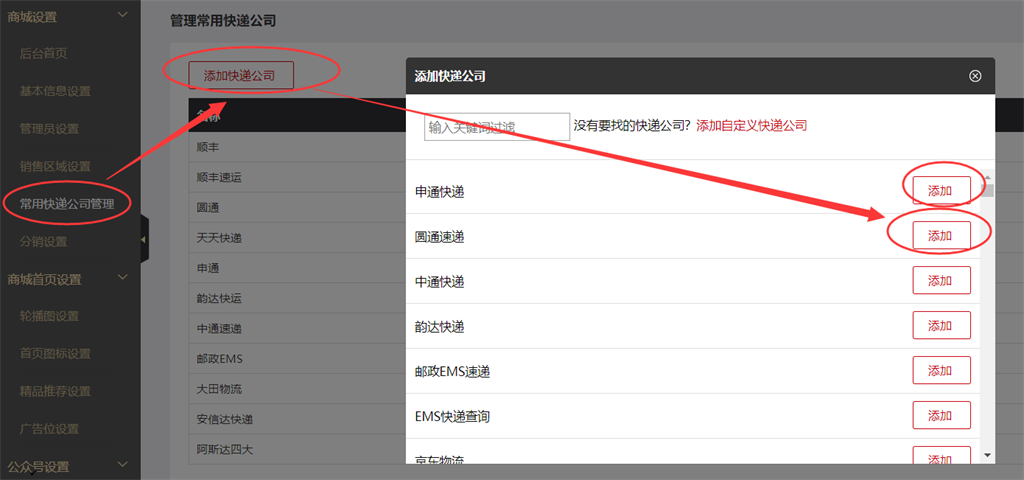Add EMS快递查询 with its 添加 button
Viewport: 1024px width, 480px height.
pyautogui.click(x=941, y=415)
